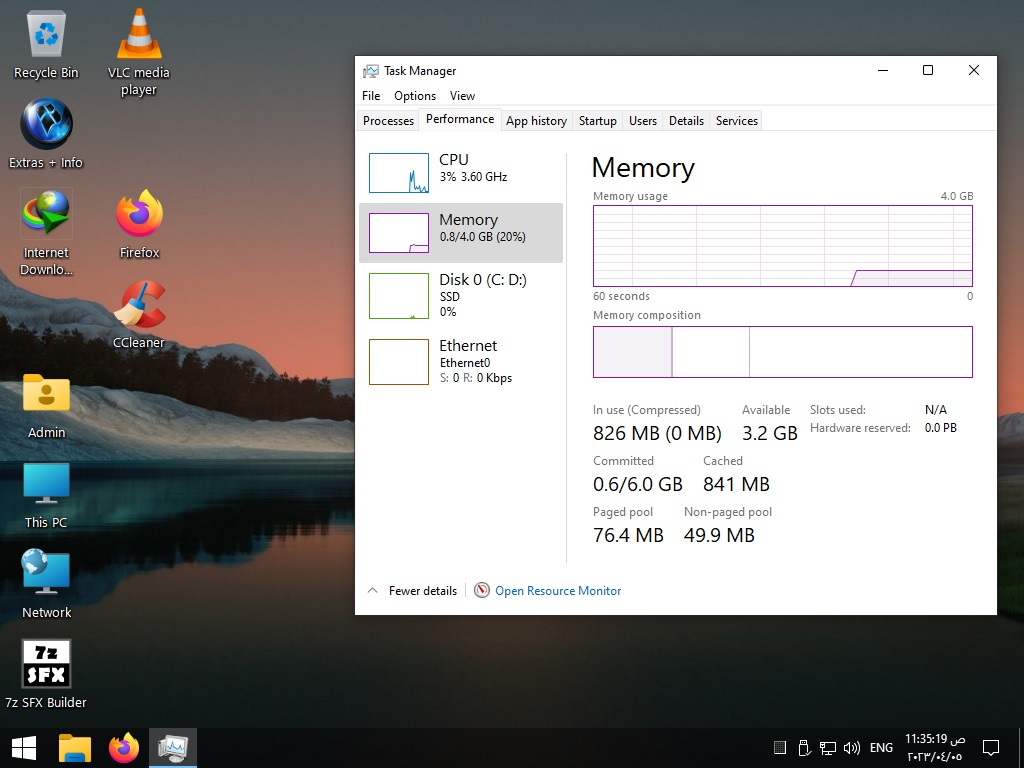Click the Memory composition bar
This screenshot has width=1024, height=768.
[x=782, y=352]
